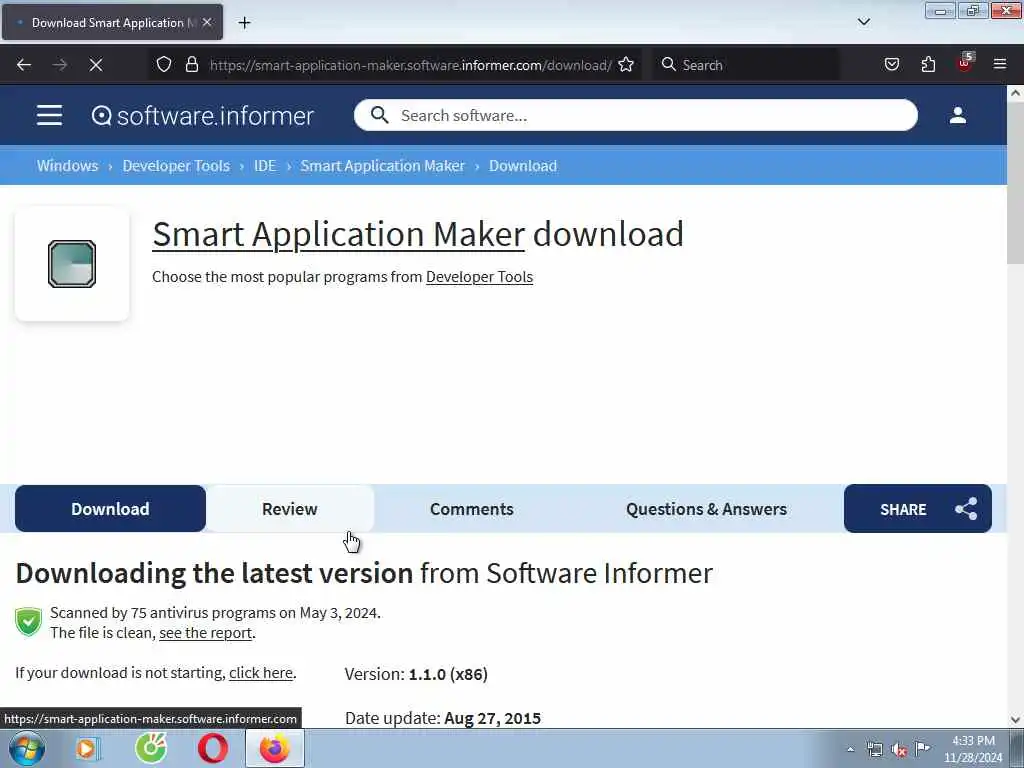Viewport: 1024px width, 768px height.
Task: Open the Extensions puzzle icon
Action: click(928, 65)
